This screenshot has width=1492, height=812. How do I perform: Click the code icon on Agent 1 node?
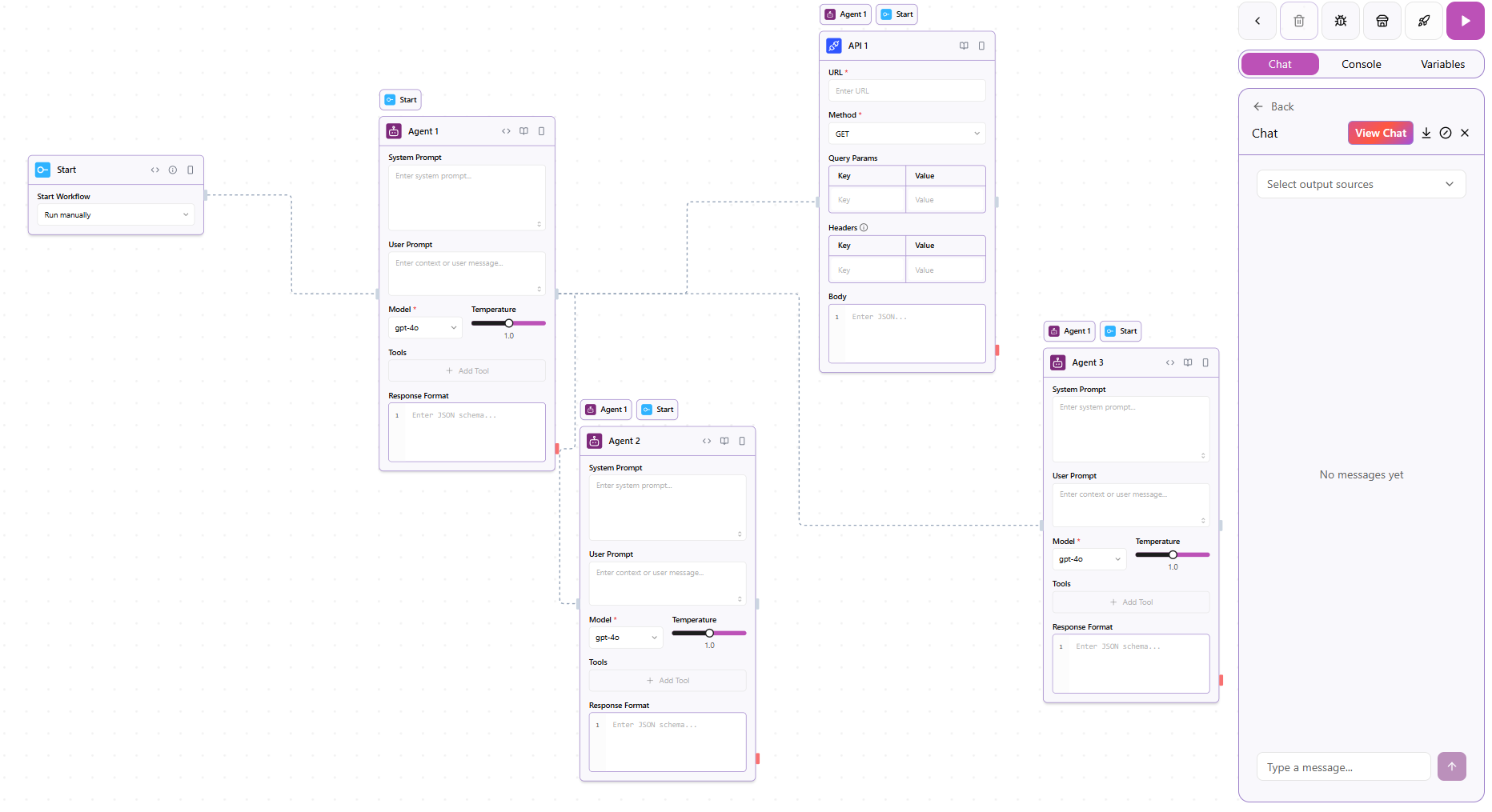pos(506,131)
